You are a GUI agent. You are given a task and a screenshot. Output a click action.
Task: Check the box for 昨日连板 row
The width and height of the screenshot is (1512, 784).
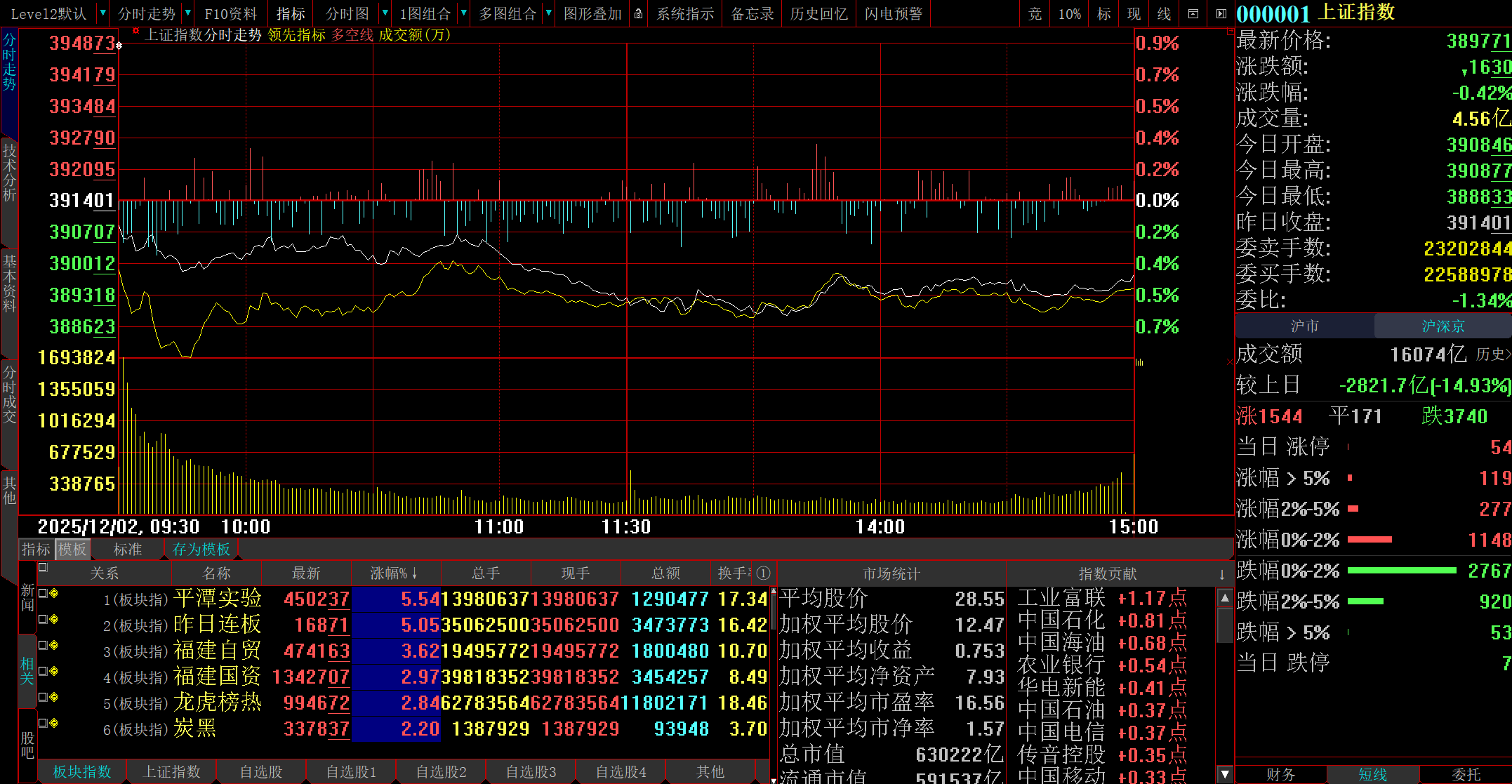43,620
